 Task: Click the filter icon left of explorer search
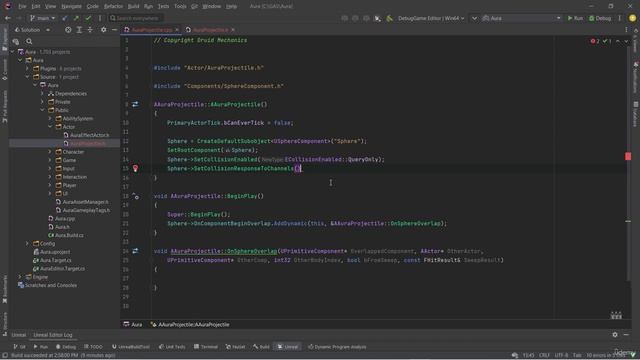[16, 41]
